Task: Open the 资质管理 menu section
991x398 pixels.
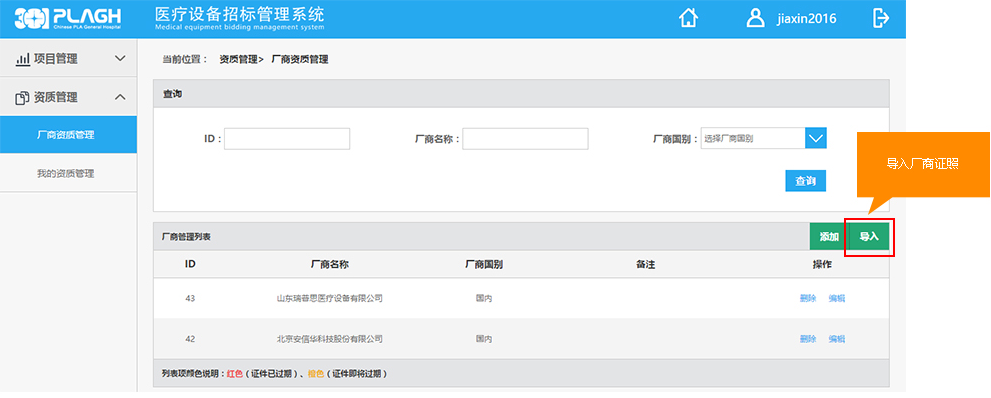Action: (68, 97)
